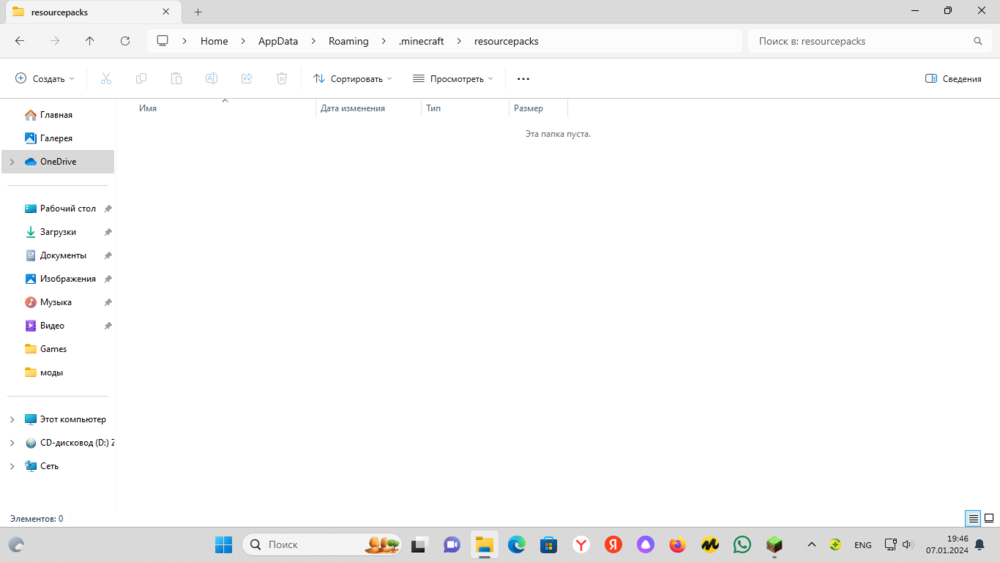Show hidden system tray icons
The height and width of the screenshot is (562, 1000).
(x=811, y=545)
